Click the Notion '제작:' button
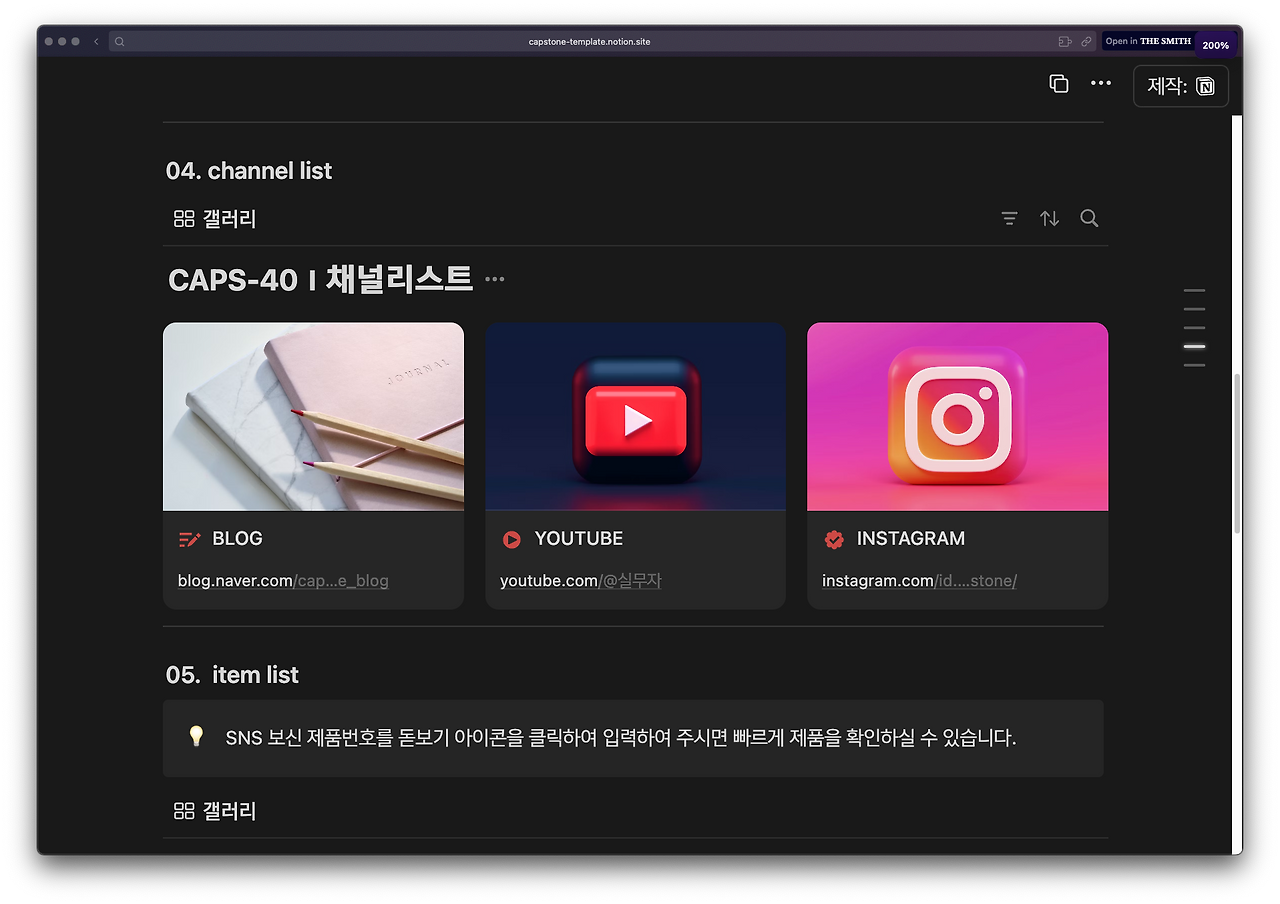Viewport: 1280px width, 904px height. click(x=1181, y=86)
